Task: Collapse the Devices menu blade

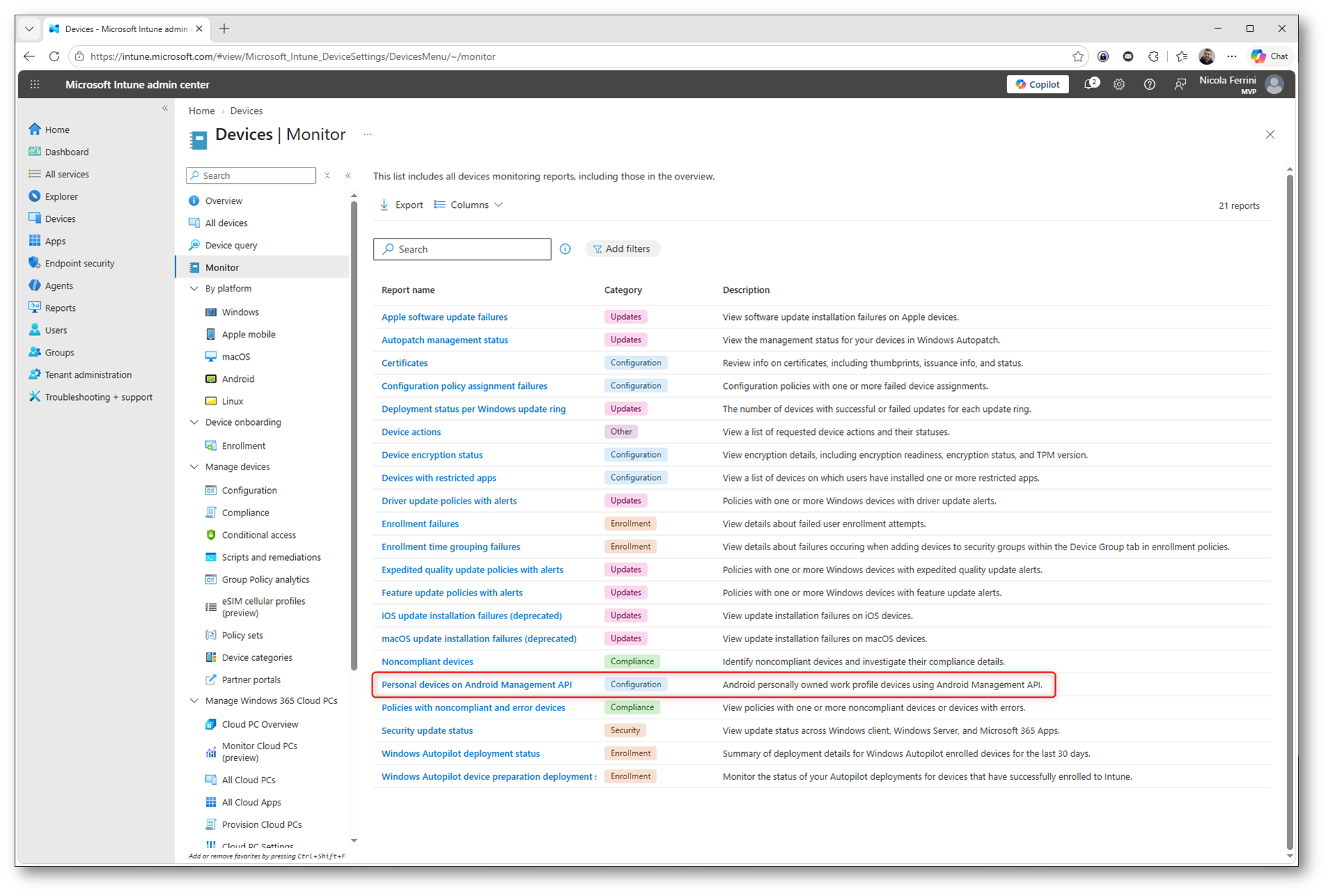Action: [348, 175]
